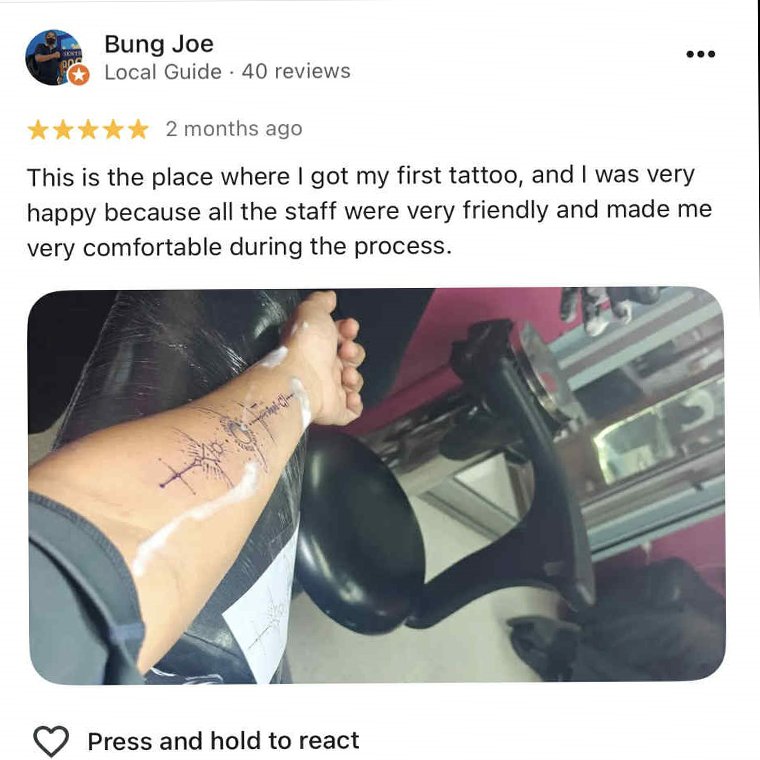Select the fourth rating star
This screenshot has width=760, height=760.
(113, 129)
